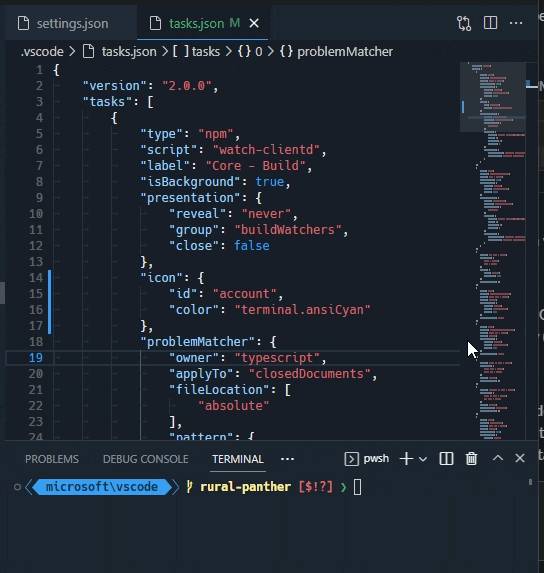Create a new terminal with plus icon

coord(406,459)
